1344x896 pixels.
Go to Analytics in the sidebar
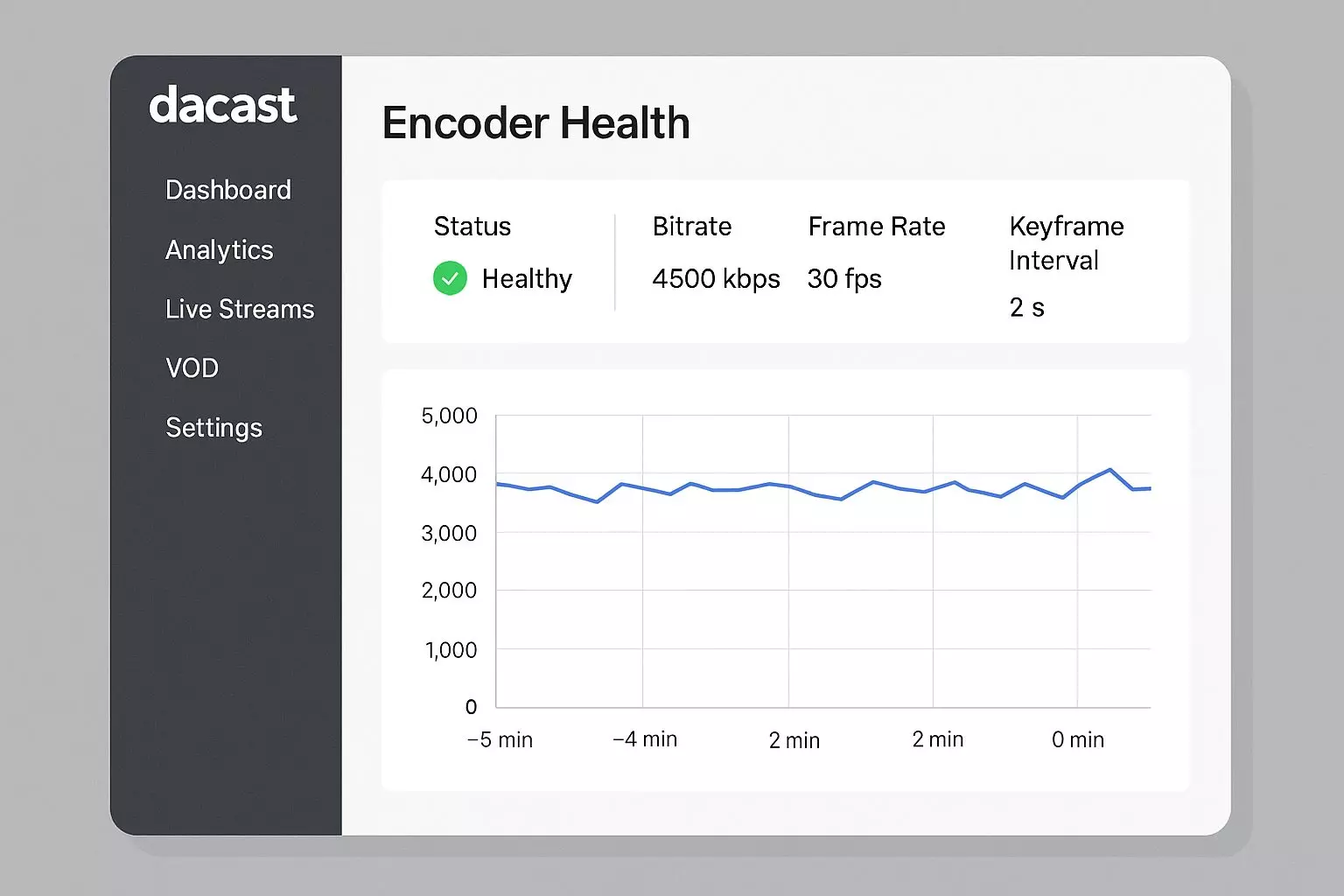tap(219, 250)
